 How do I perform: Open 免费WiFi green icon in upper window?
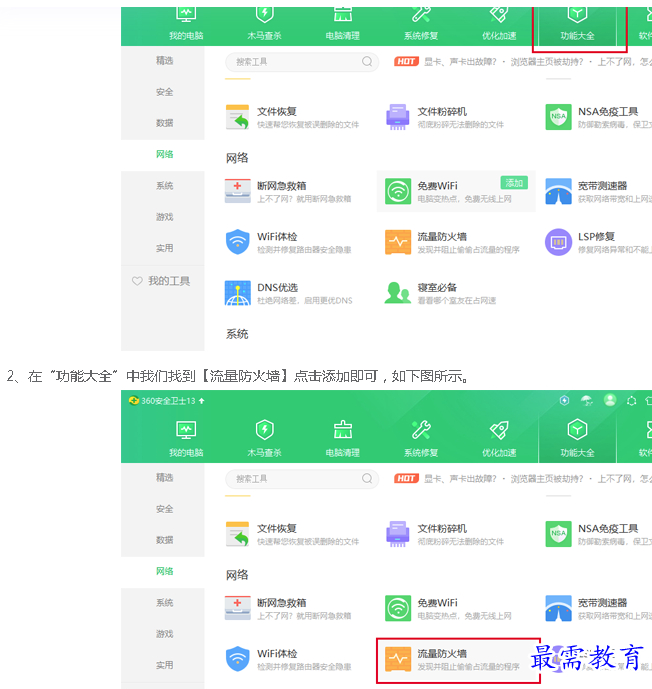(x=398, y=191)
